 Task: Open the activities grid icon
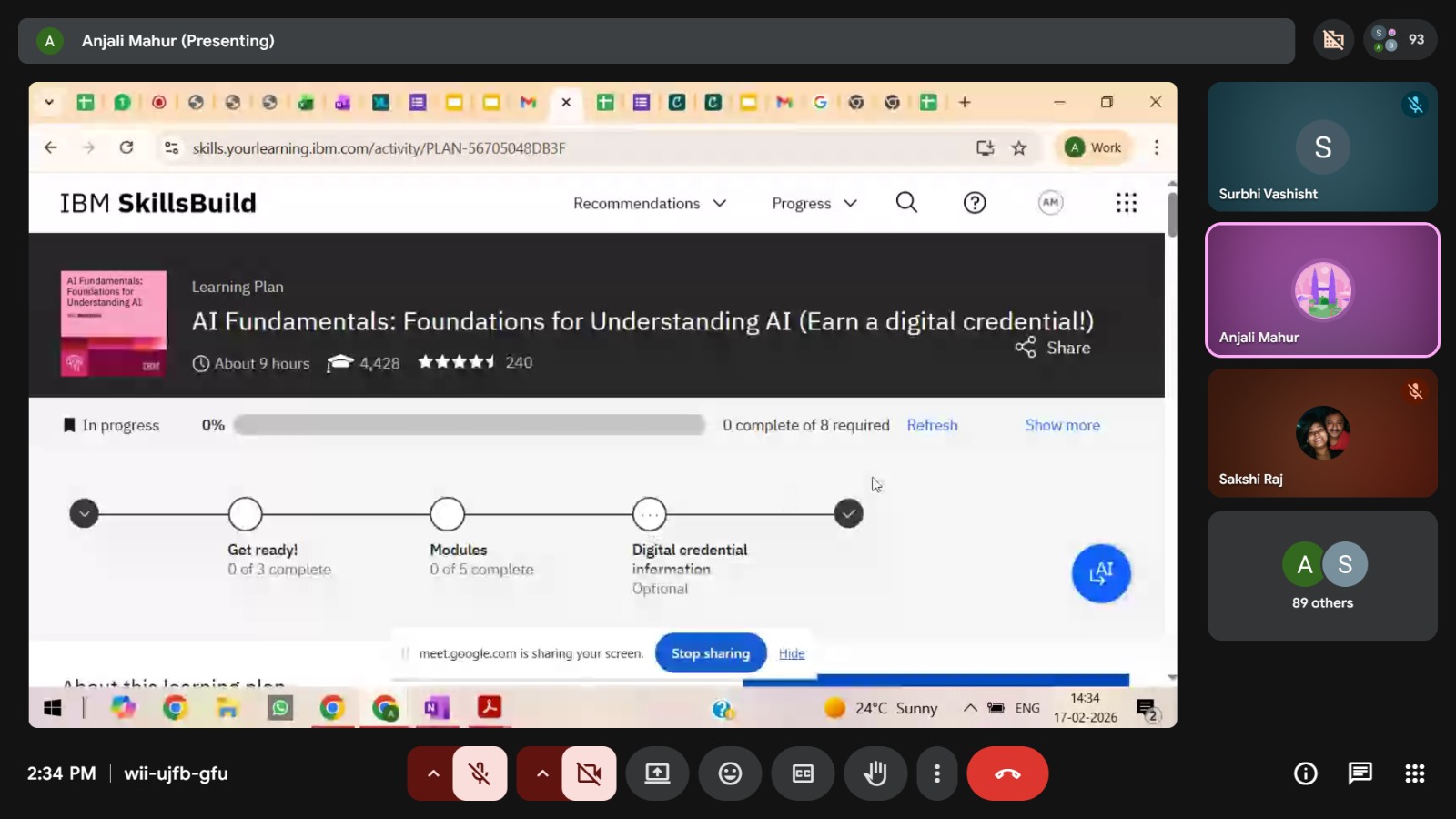[x=1414, y=773]
